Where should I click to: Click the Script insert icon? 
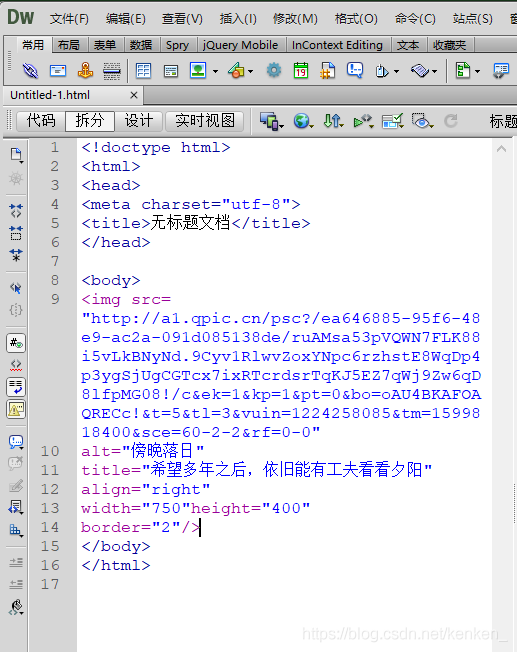[x=419, y=71]
